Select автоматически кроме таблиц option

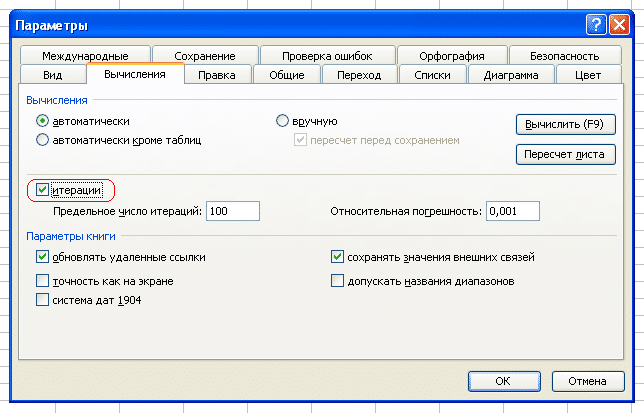tap(42, 140)
